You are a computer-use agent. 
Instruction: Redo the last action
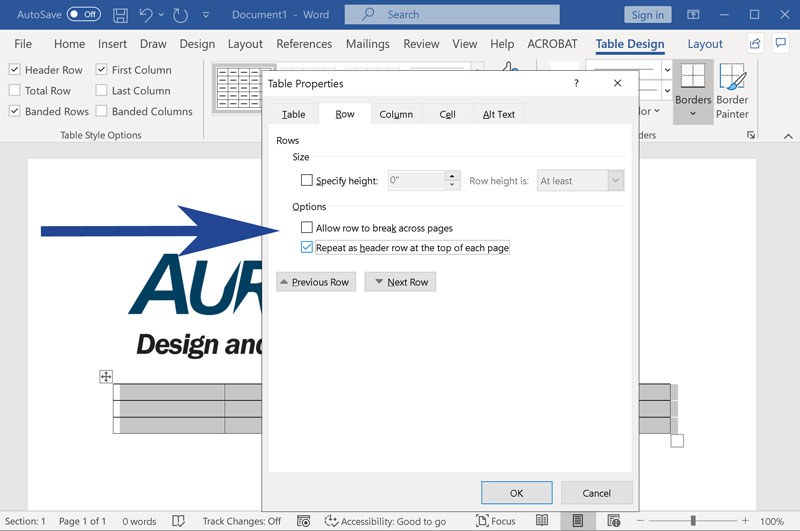tap(180, 15)
